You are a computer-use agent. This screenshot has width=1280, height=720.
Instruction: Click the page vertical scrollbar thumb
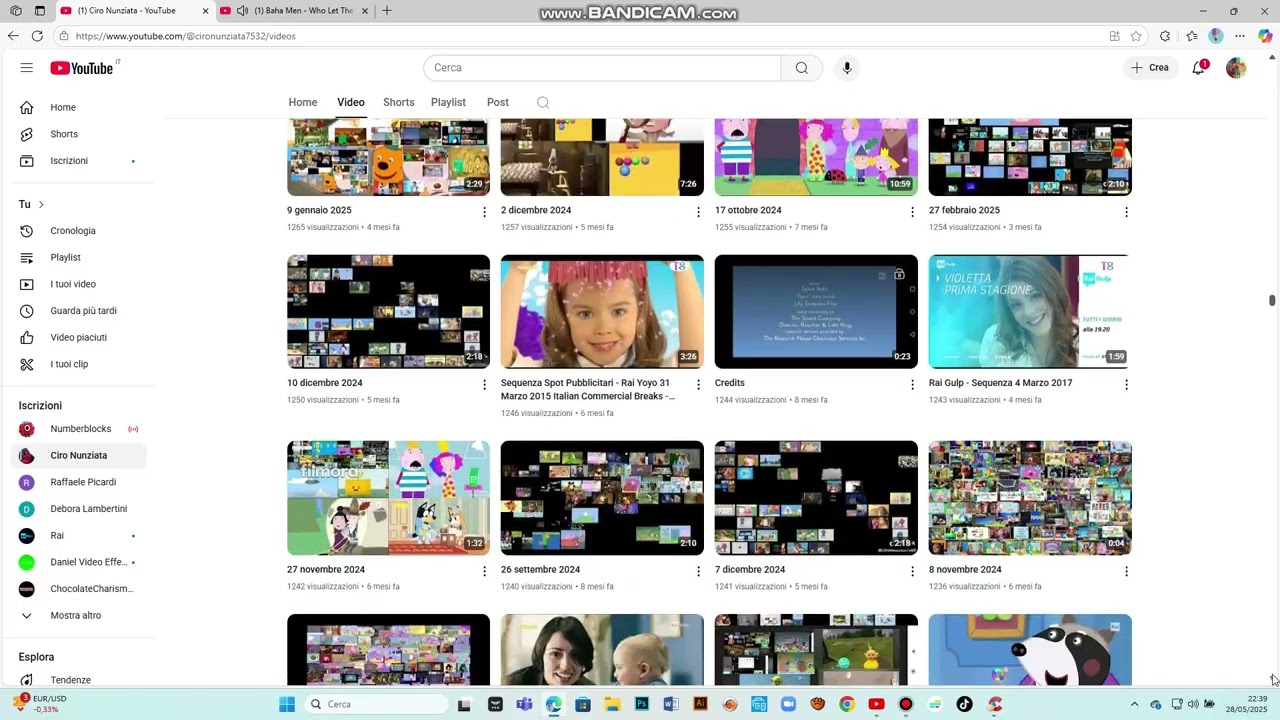click(x=1272, y=301)
